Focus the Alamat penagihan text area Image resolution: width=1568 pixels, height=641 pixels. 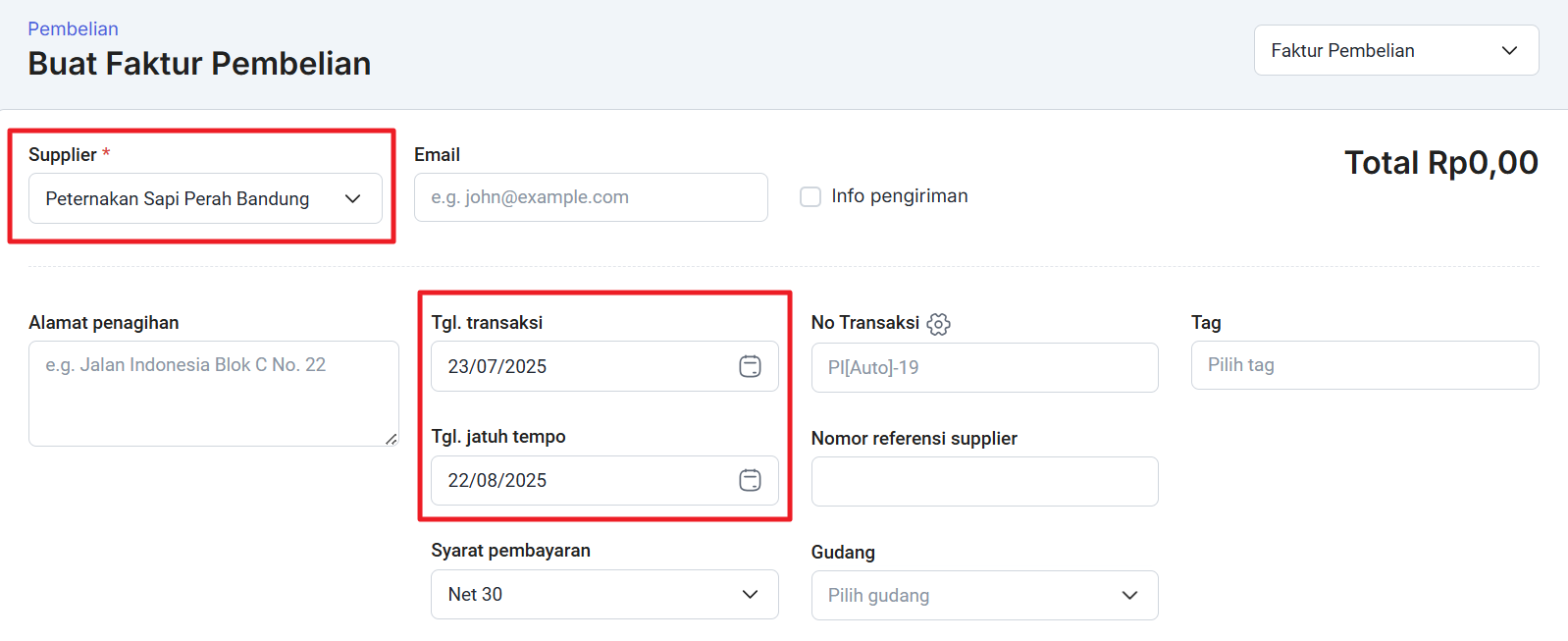(x=213, y=393)
